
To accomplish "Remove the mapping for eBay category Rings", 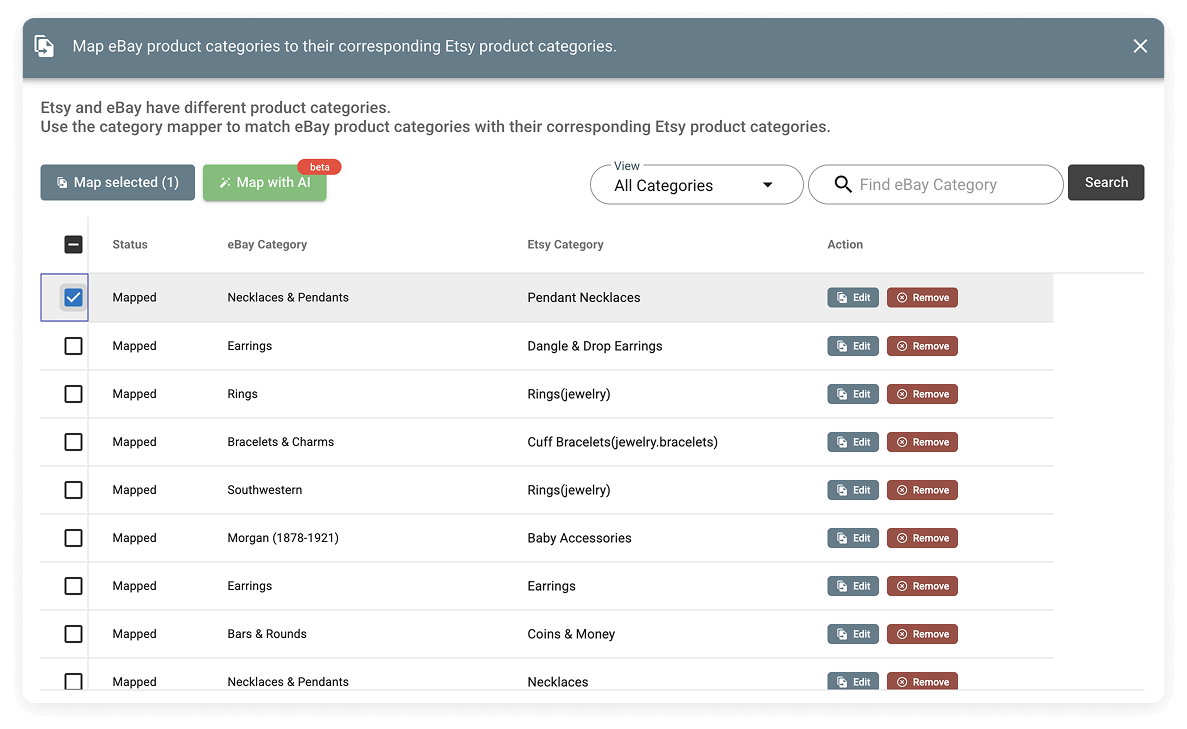I will tap(922, 394).
